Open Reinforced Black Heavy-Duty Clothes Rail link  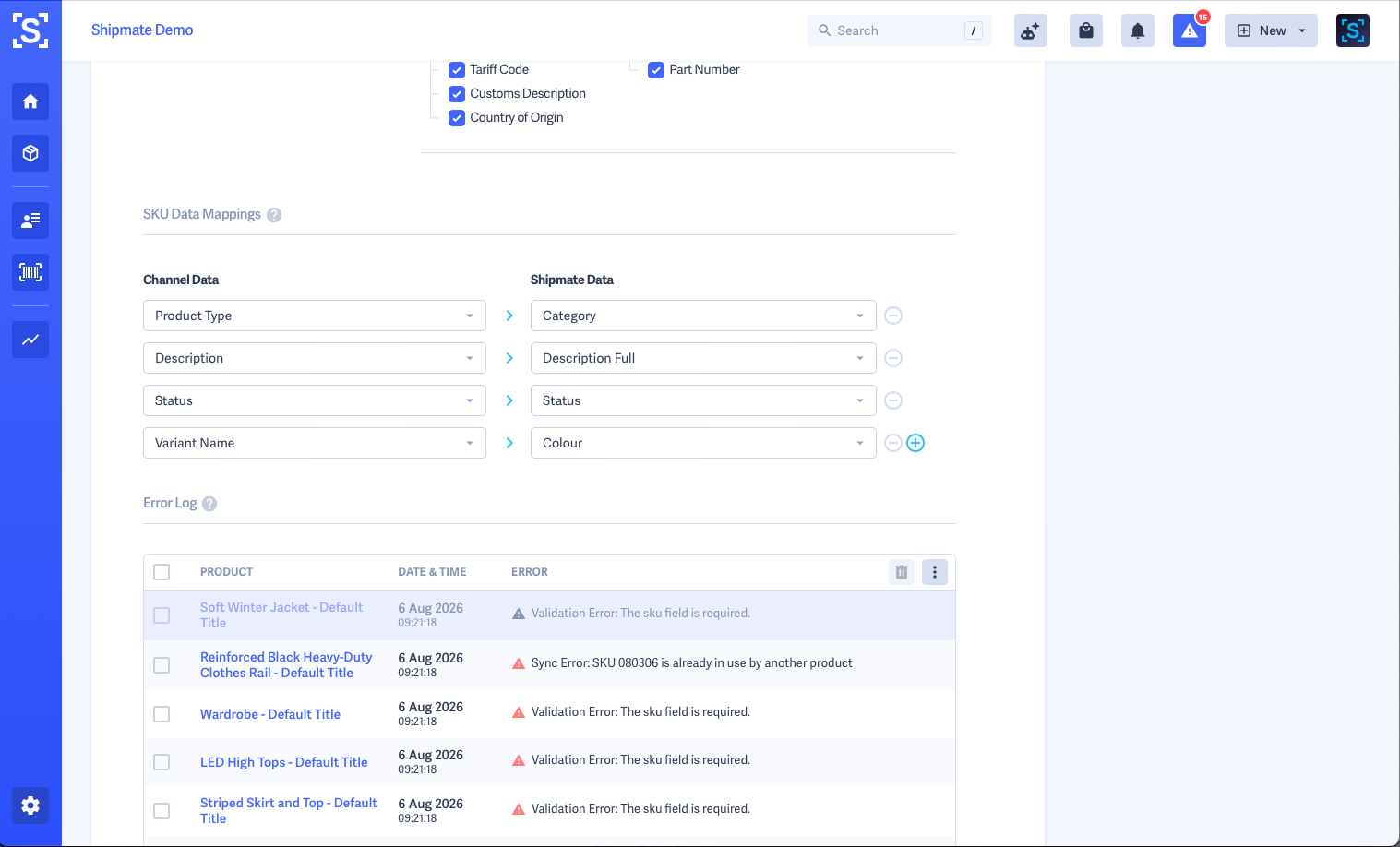point(286,665)
